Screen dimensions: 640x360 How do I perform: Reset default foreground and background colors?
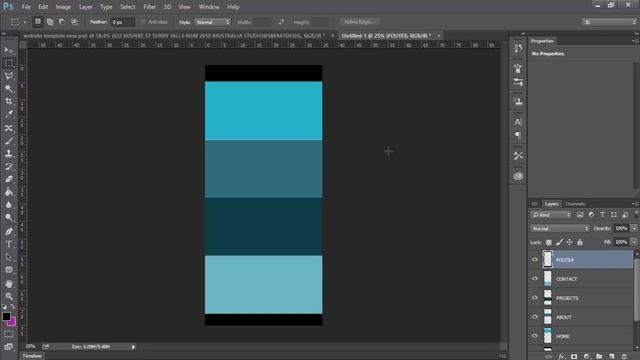(x=4, y=307)
